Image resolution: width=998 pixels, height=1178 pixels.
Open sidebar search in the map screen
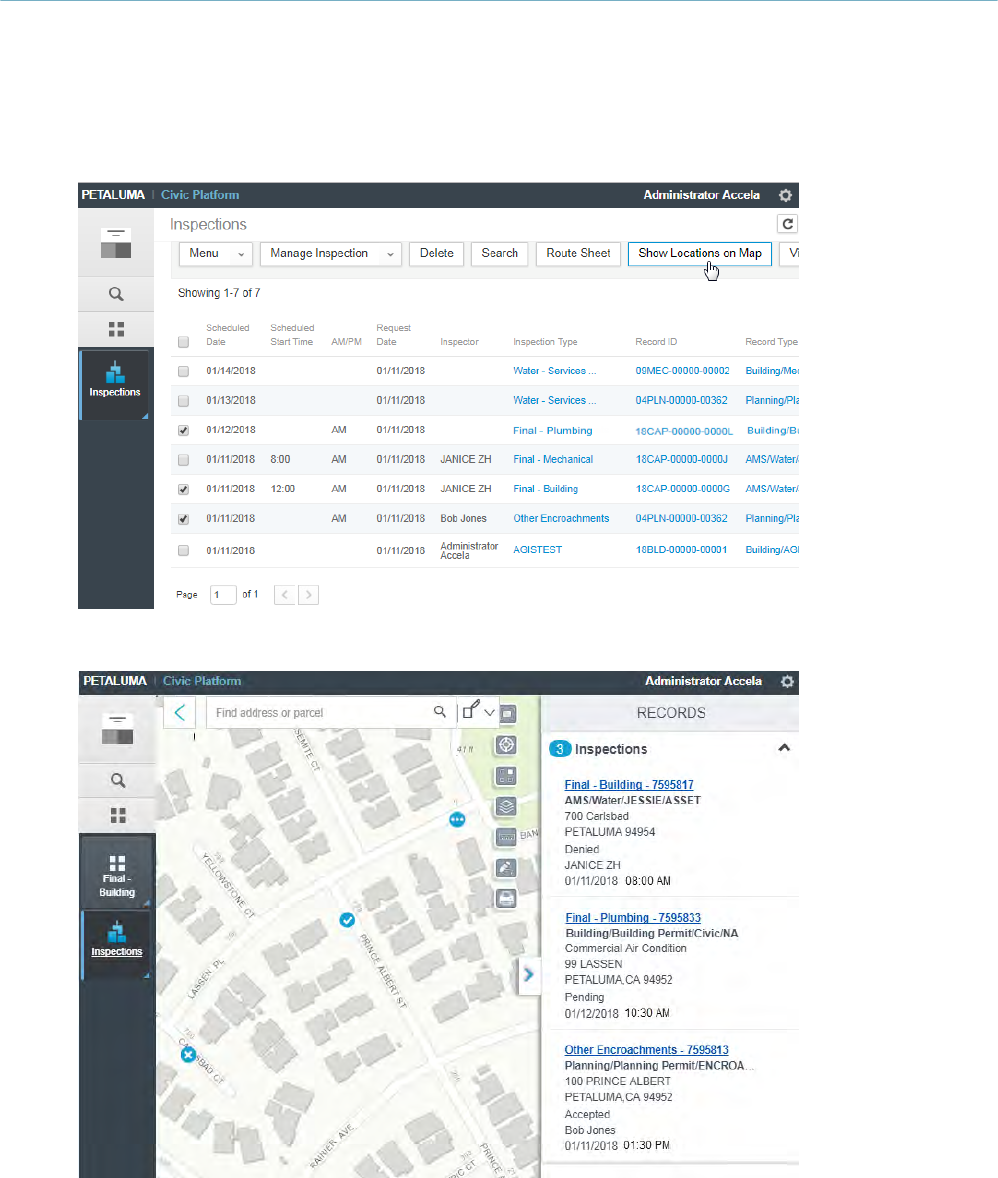(118, 781)
